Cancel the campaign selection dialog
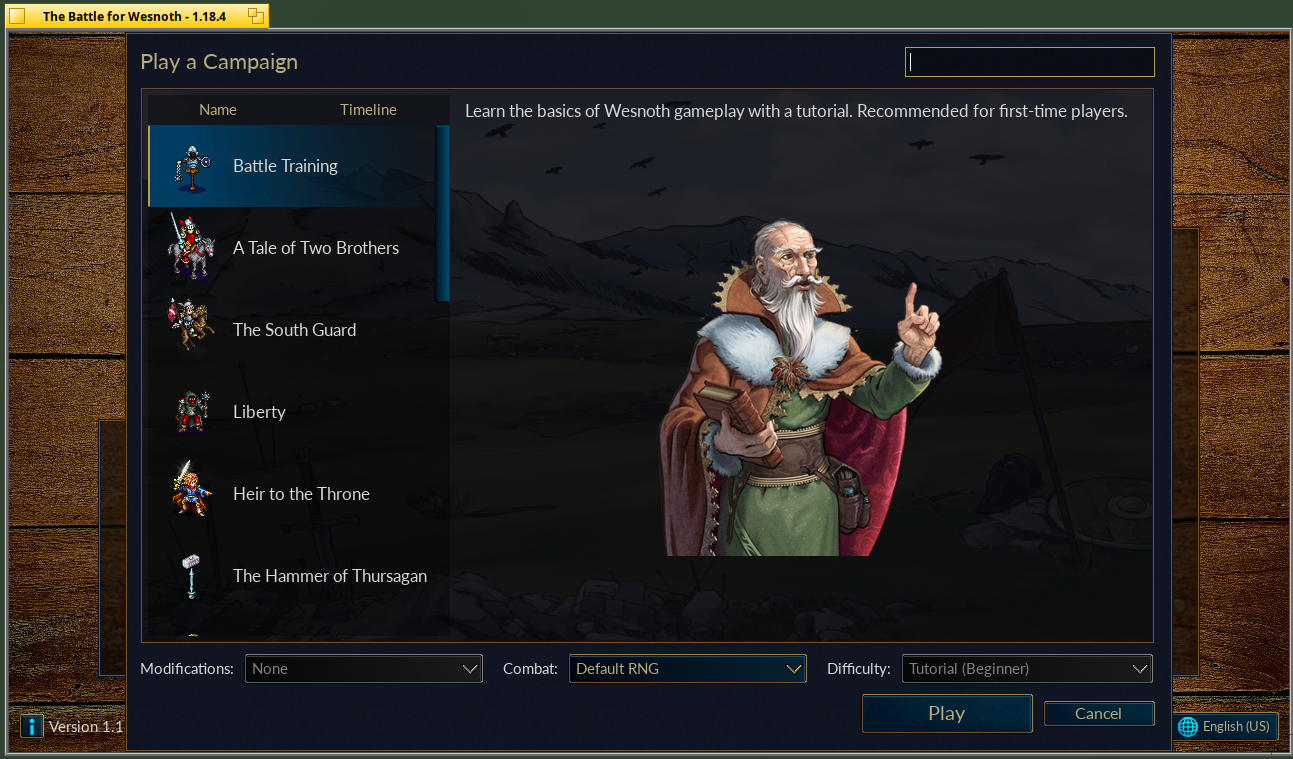Viewport: 1293px width, 759px height. click(1099, 714)
